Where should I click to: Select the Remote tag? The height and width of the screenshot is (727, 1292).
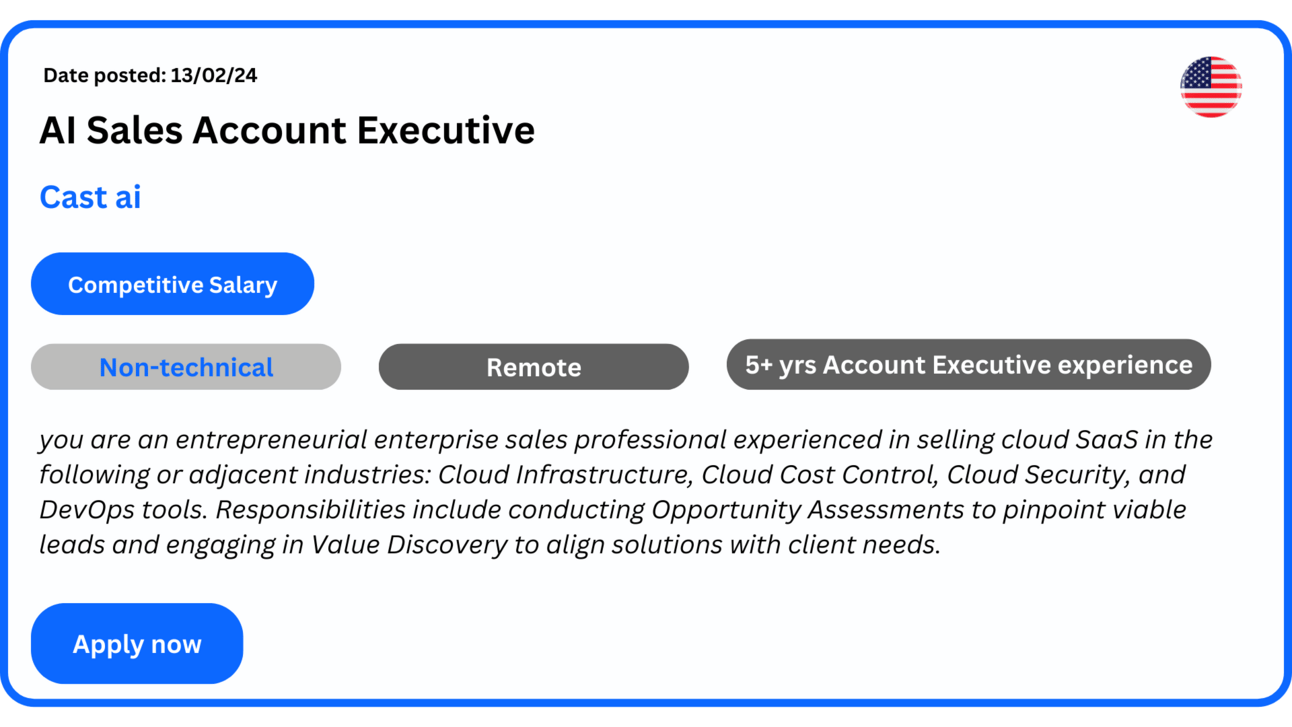point(534,367)
